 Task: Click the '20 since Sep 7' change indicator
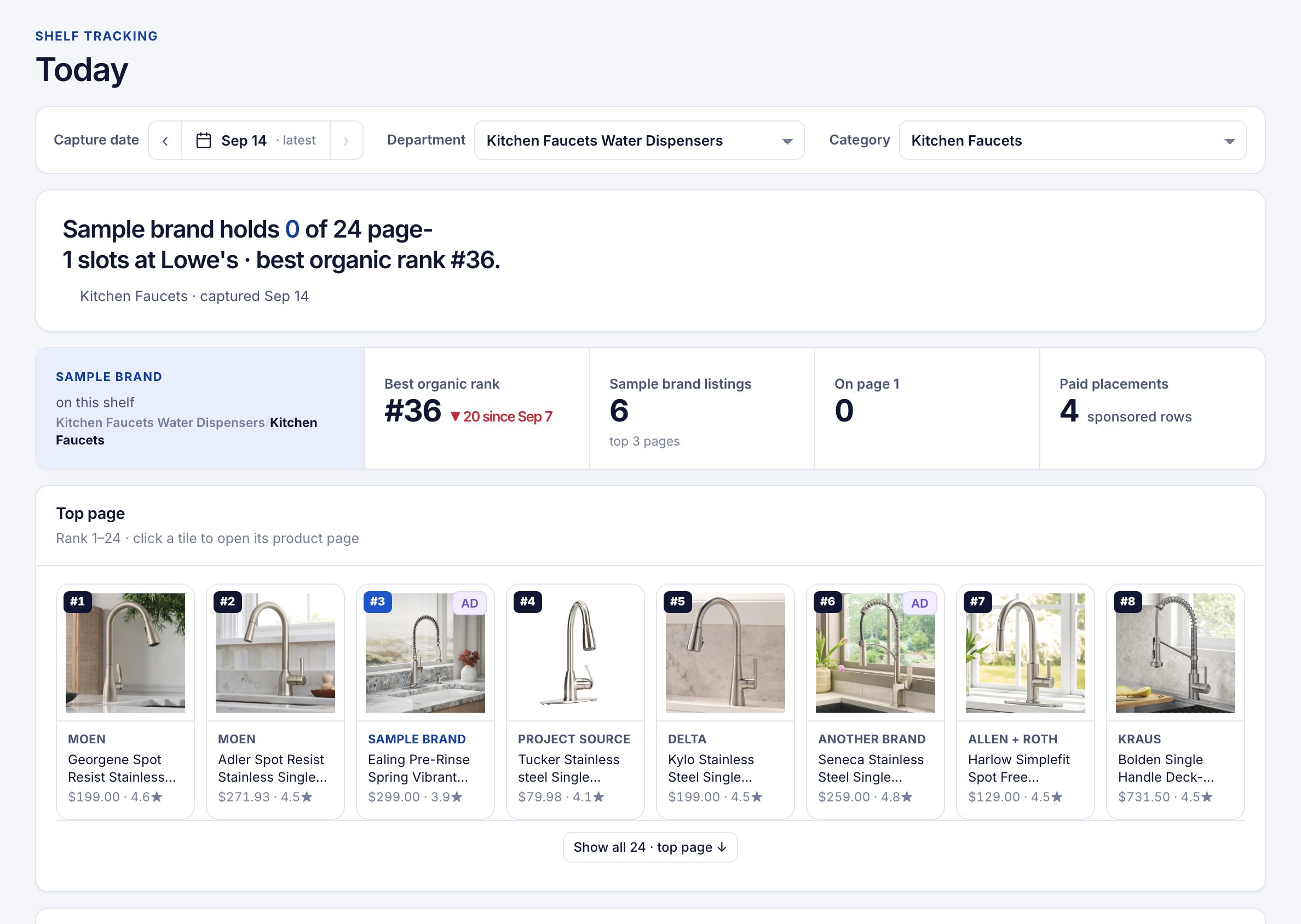502,417
